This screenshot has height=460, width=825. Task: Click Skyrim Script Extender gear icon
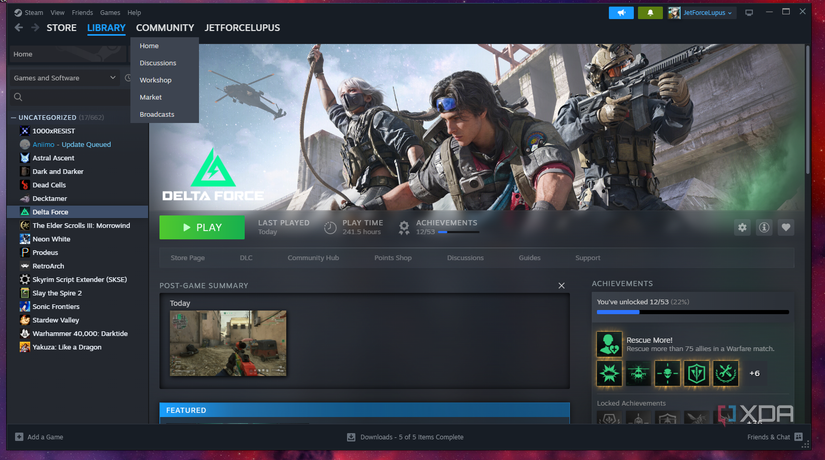[x=25, y=279]
